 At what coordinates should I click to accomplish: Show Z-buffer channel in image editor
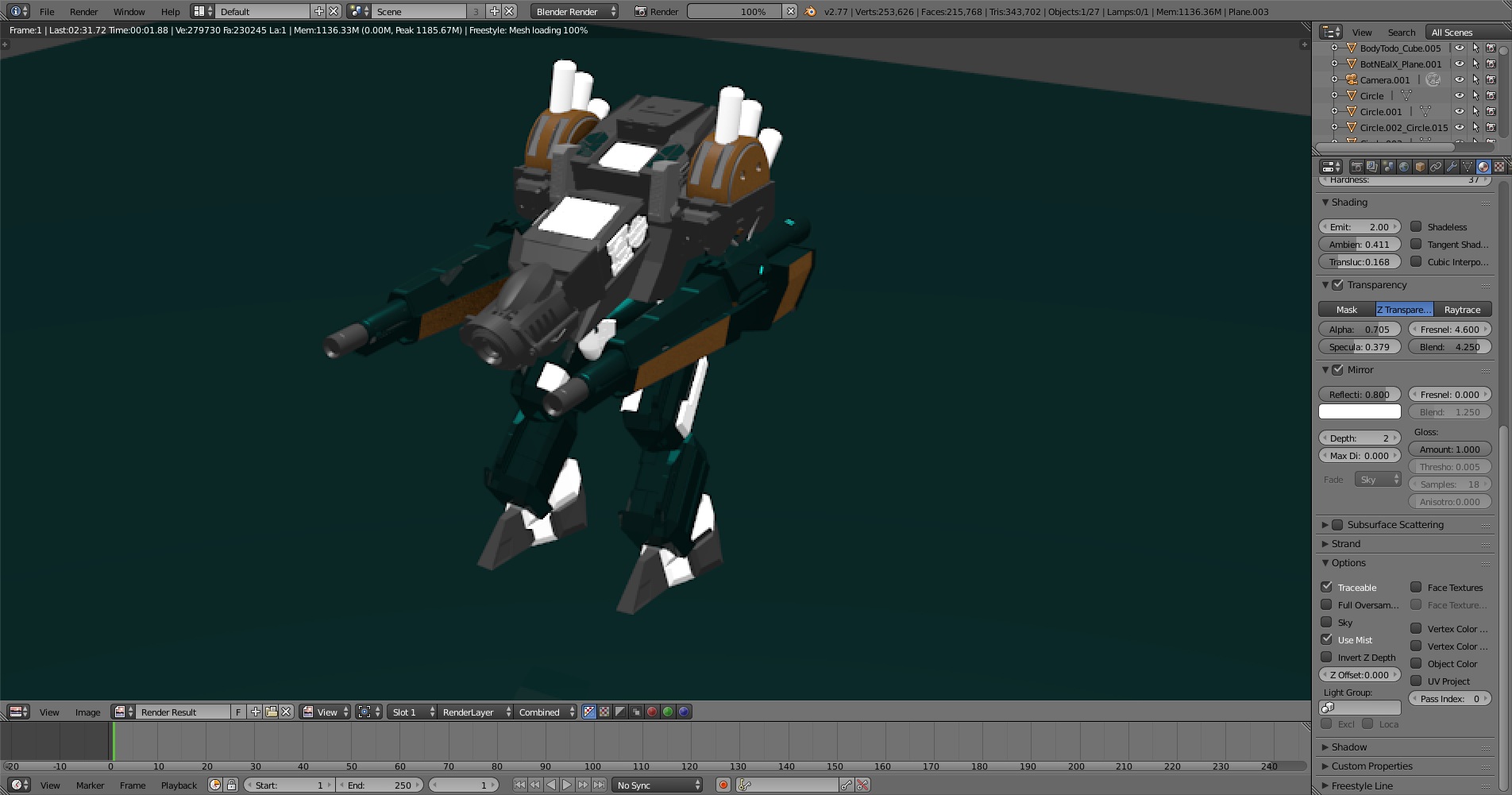click(x=636, y=712)
